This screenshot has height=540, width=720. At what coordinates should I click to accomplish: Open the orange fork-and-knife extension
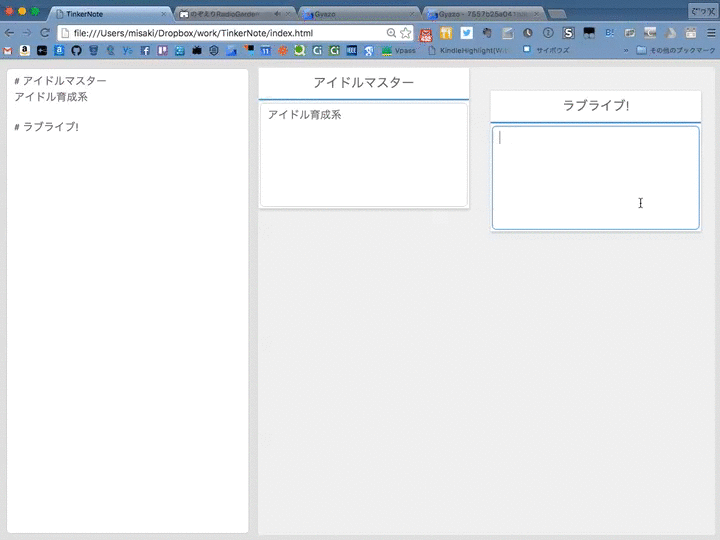coord(446,33)
